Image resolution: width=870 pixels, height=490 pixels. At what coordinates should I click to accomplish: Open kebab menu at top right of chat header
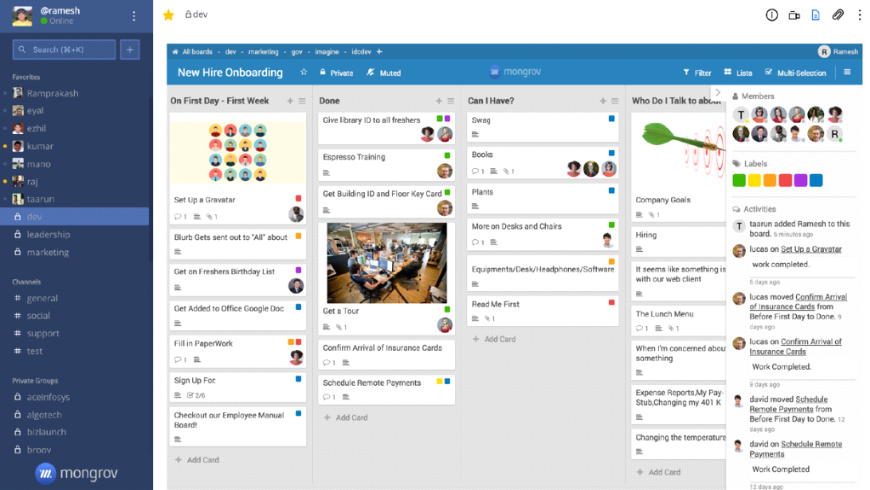tap(859, 15)
